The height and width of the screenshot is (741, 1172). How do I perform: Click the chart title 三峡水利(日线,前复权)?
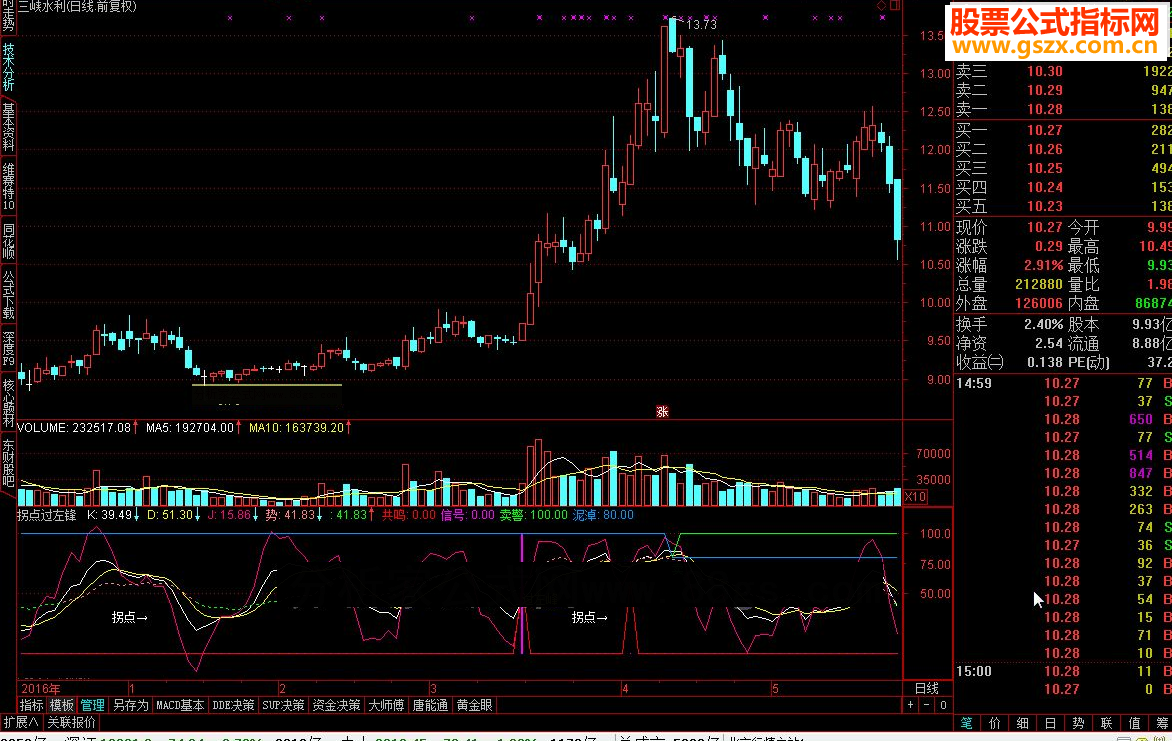pyautogui.click(x=77, y=7)
